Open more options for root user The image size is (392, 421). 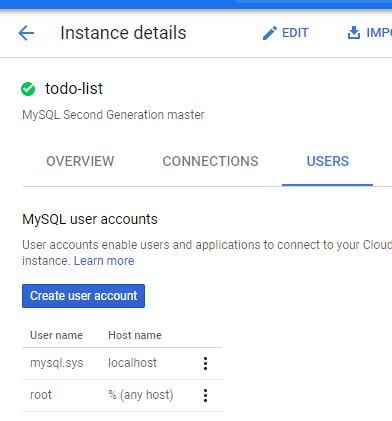(x=206, y=395)
